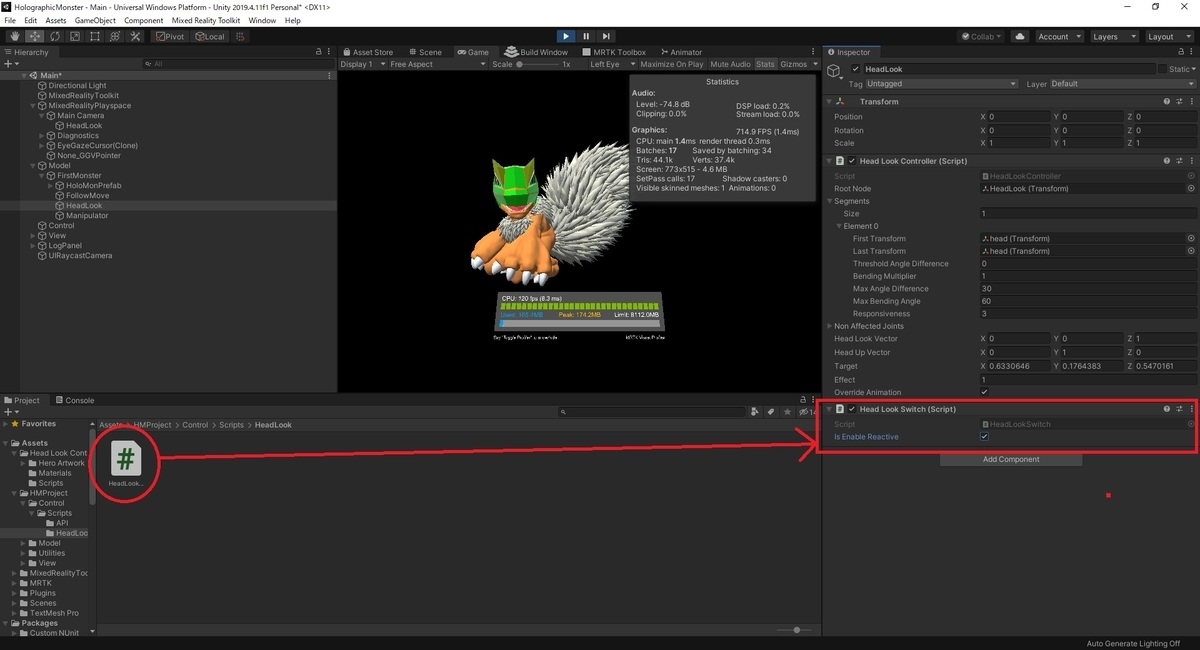Click the Hierarchy create plus button
The image size is (1200, 650).
point(11,64)
